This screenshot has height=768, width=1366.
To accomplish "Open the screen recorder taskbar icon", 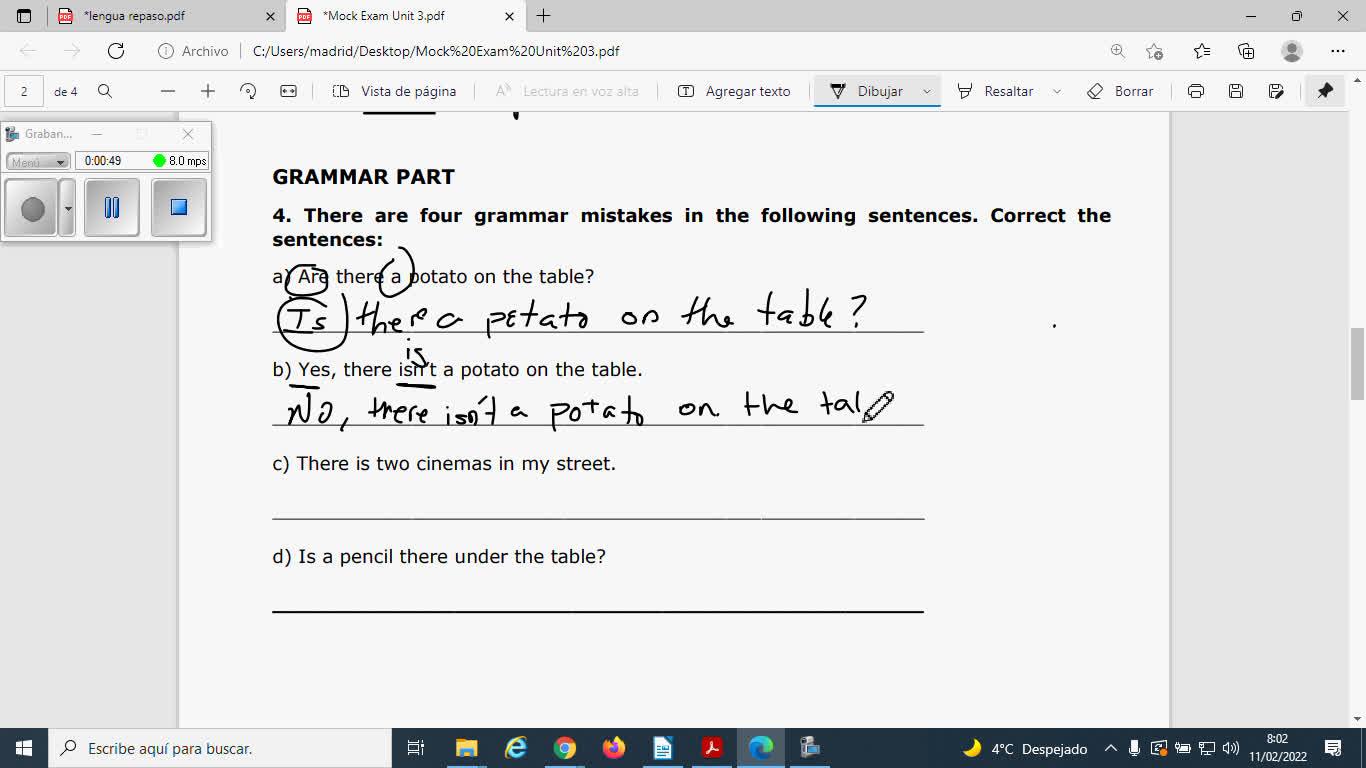I will 811,748.
